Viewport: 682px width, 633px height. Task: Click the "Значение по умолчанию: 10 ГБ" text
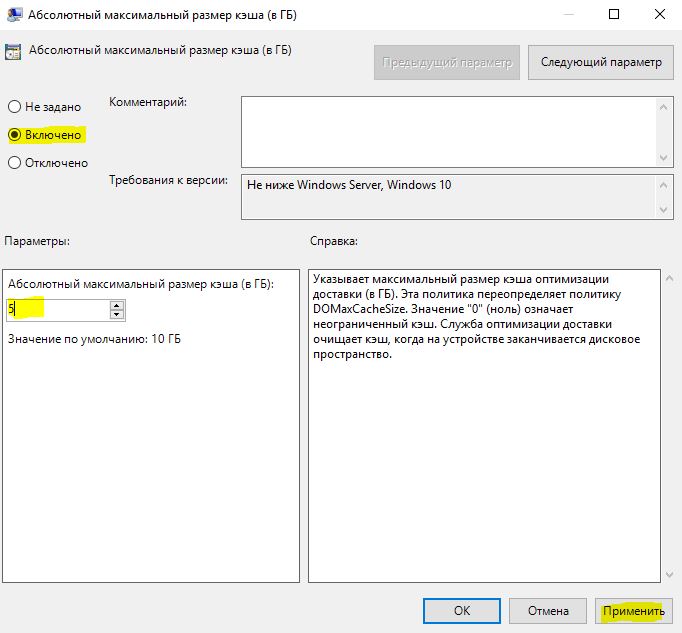(94, 339)
